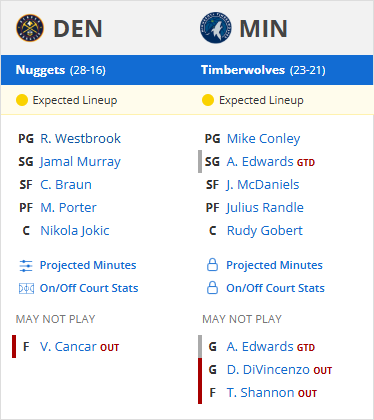This screenshot has width=374, height=420.
Task: Open R. Westbrook's player link
Action: coord(80,138)
